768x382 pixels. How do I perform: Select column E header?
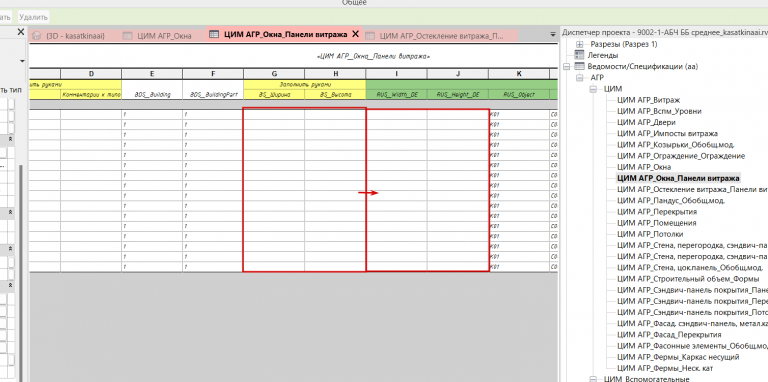pos(152,74)
